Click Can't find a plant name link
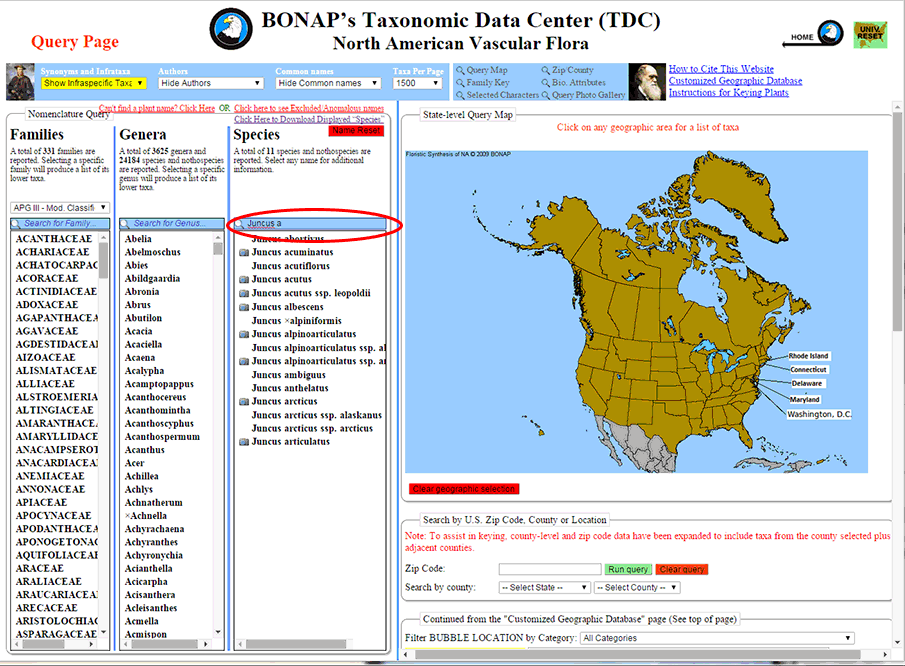The height and width of the screenshot is (666, 905). click(x=156, y=108)
